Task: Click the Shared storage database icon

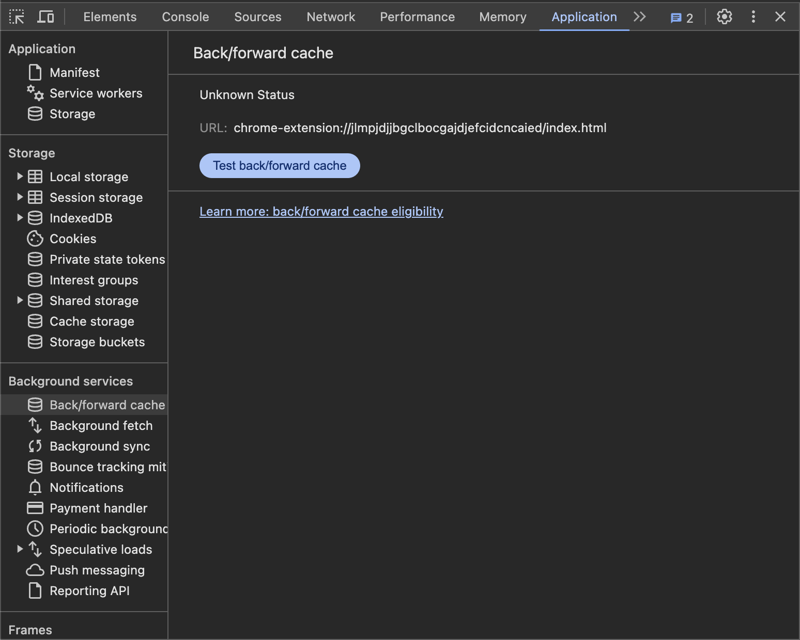Action: coord(35,301)
